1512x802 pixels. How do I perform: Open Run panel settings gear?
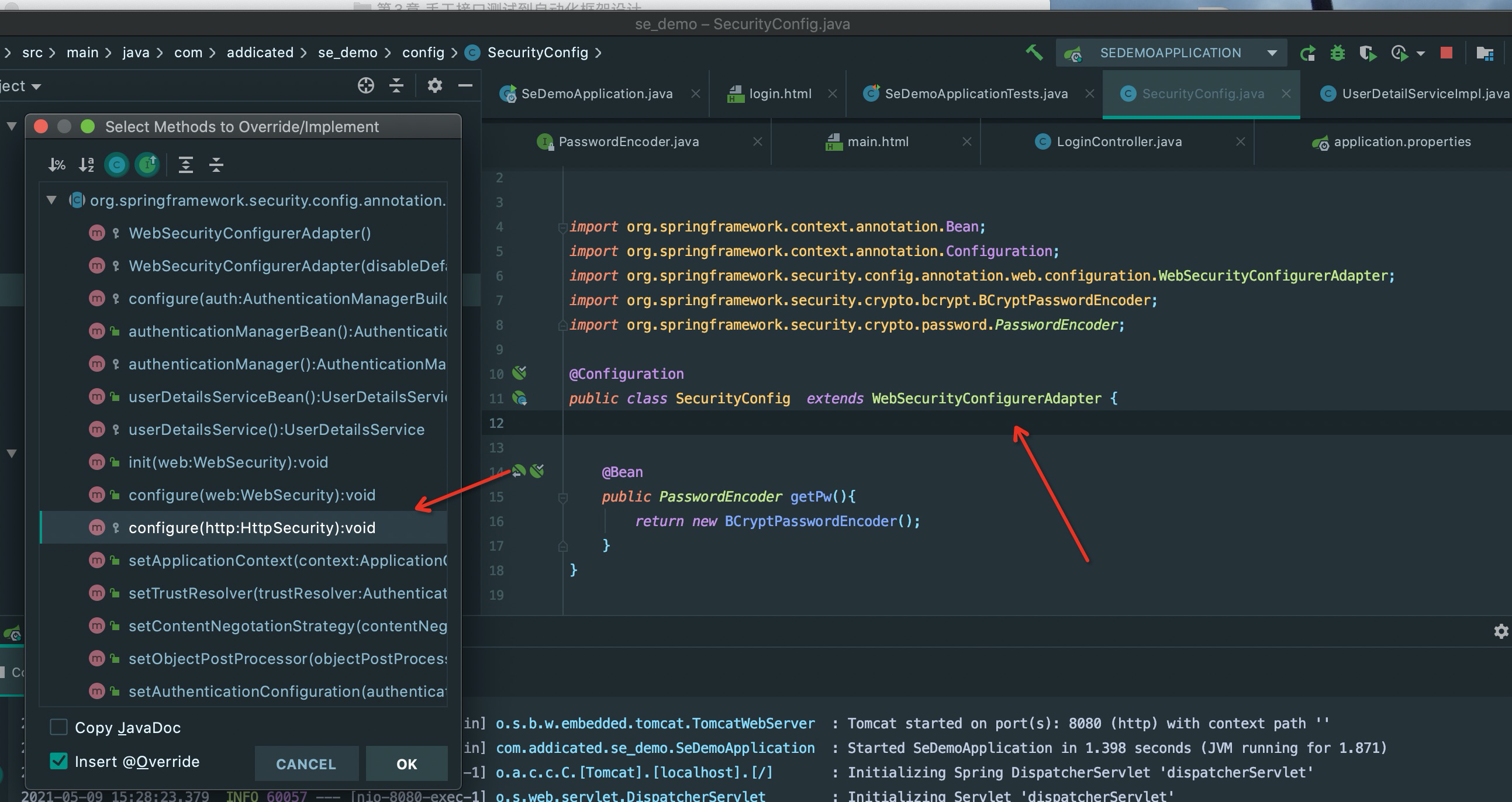click(x=1501, y=631)
